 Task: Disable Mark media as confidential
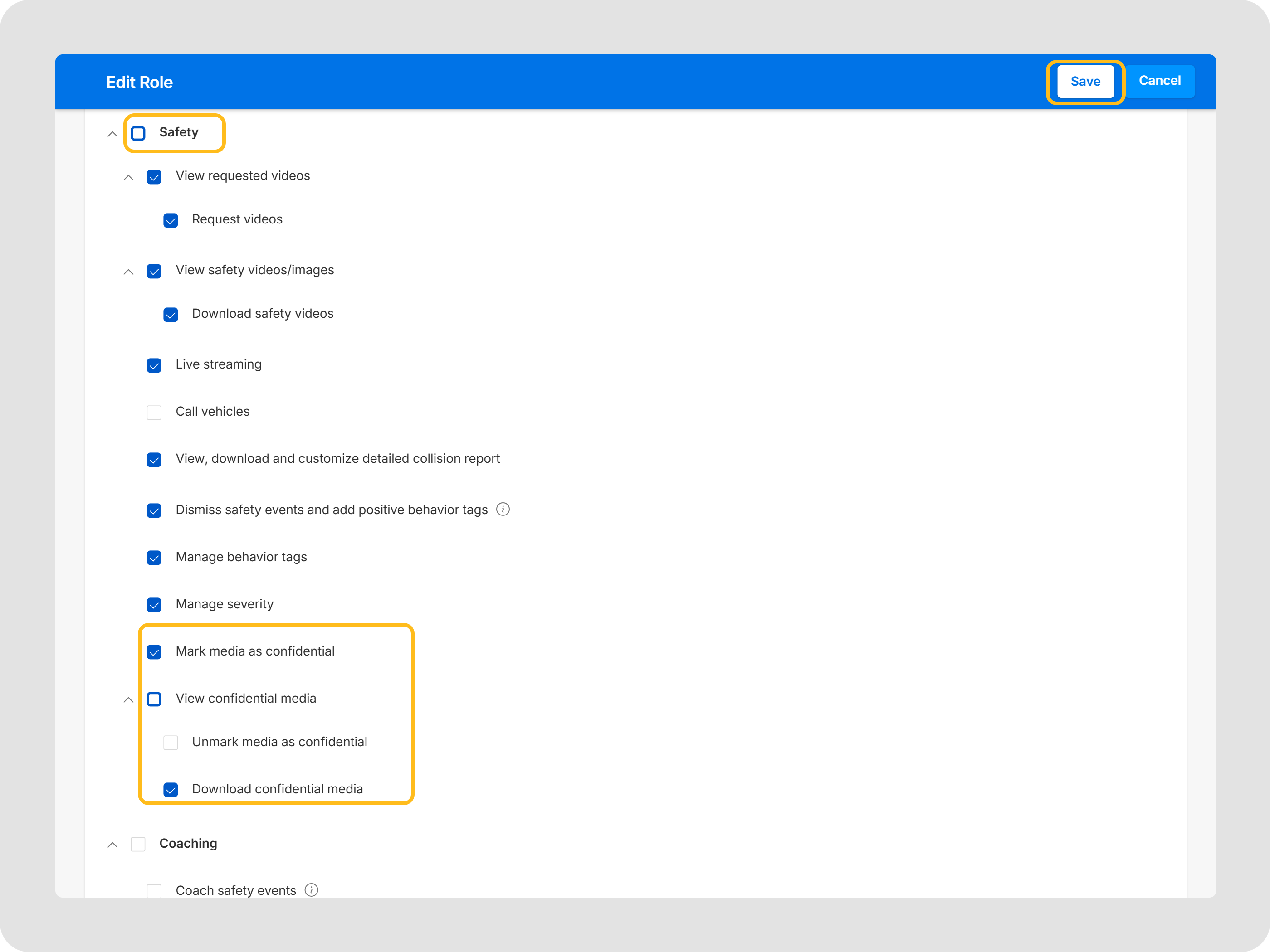pos(154,652)
